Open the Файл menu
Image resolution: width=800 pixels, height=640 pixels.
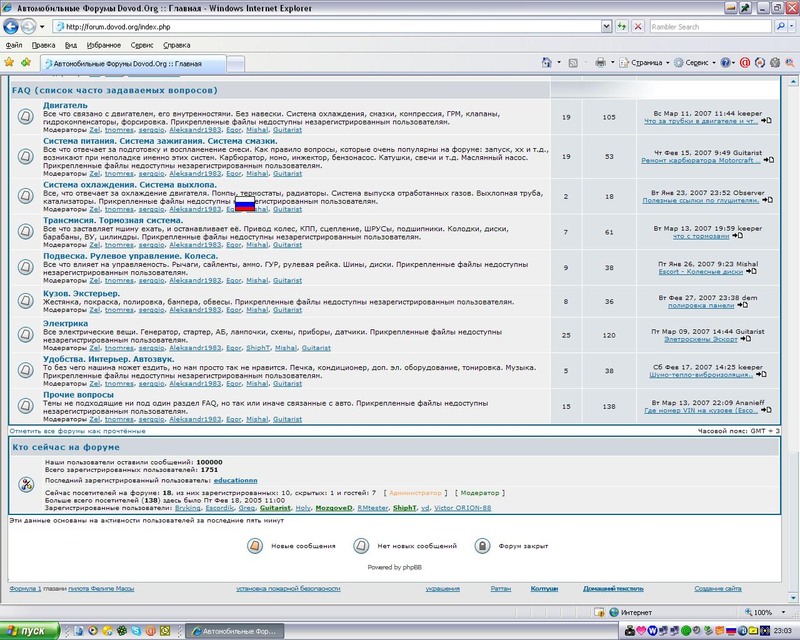coord(14,45)
